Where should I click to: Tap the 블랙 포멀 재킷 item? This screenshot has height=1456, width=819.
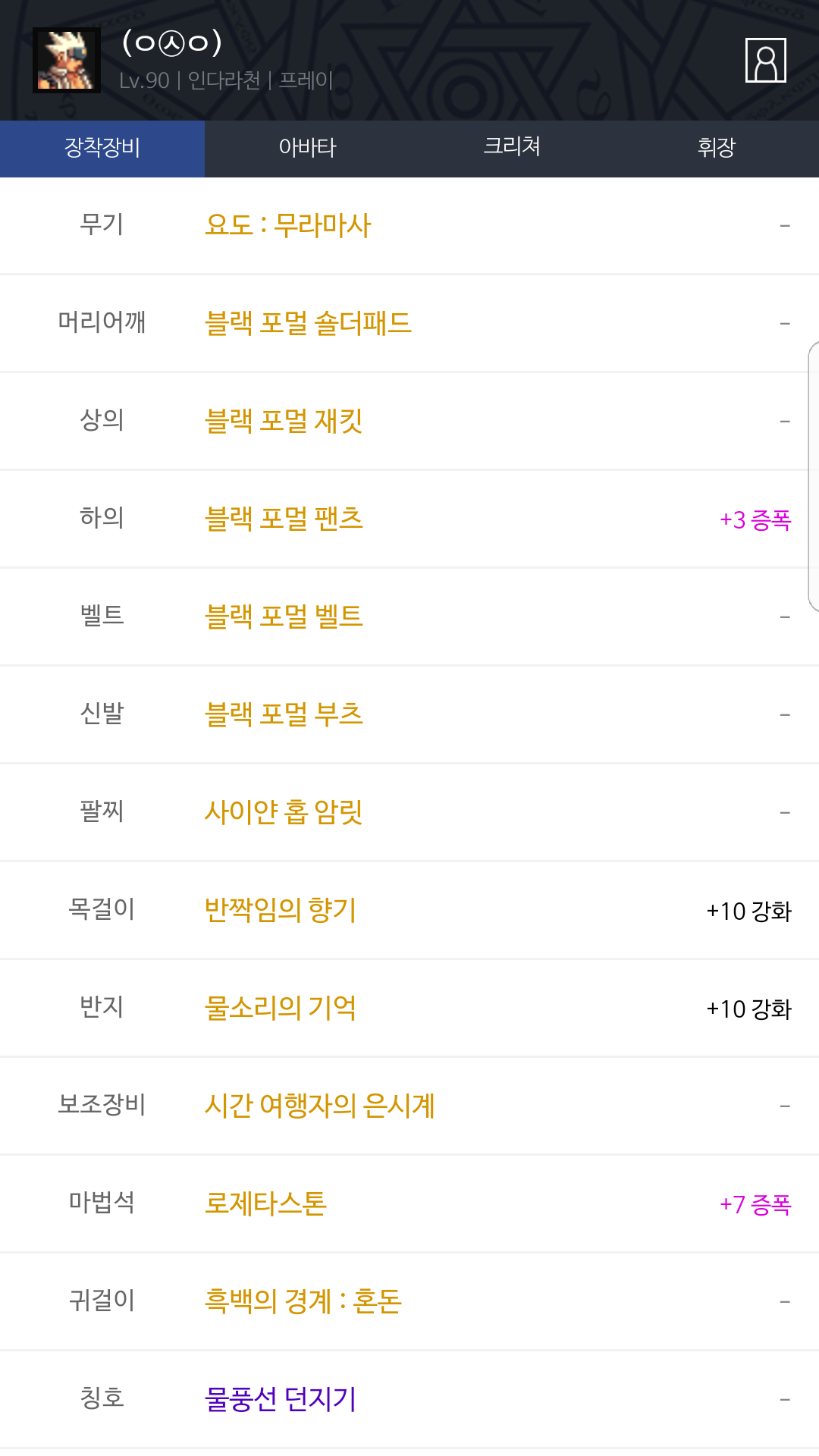284,421
